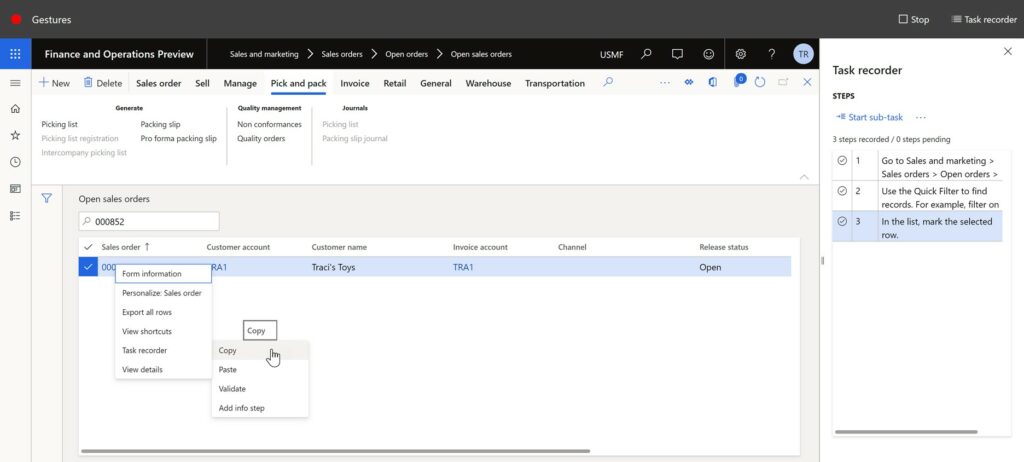Choose Validate in the context submenu
Screen dimensions: 1024x462
tap(260, 388)
